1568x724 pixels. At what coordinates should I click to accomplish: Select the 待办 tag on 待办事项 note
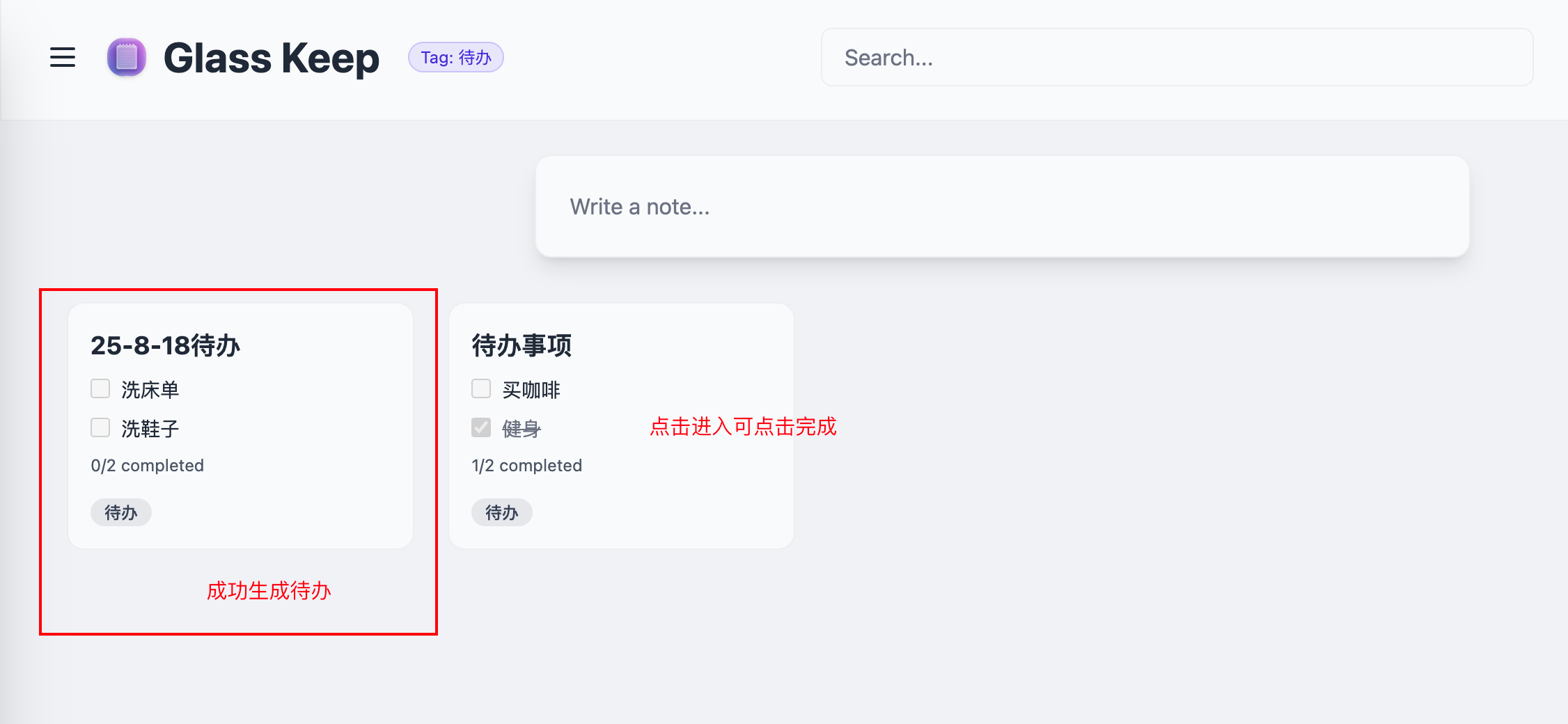[502, 512]
